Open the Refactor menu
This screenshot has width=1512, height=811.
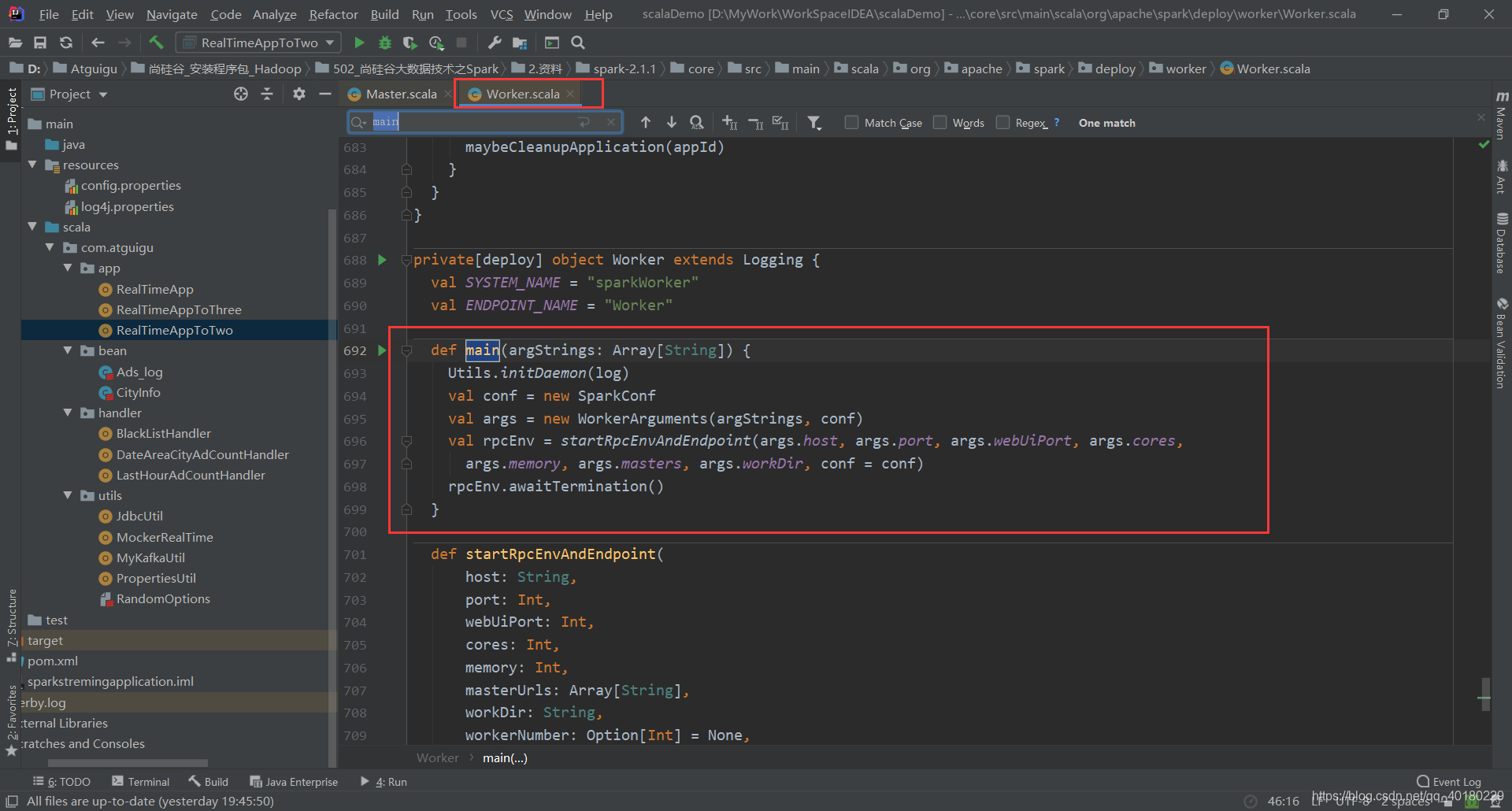[x=333, y=14]
